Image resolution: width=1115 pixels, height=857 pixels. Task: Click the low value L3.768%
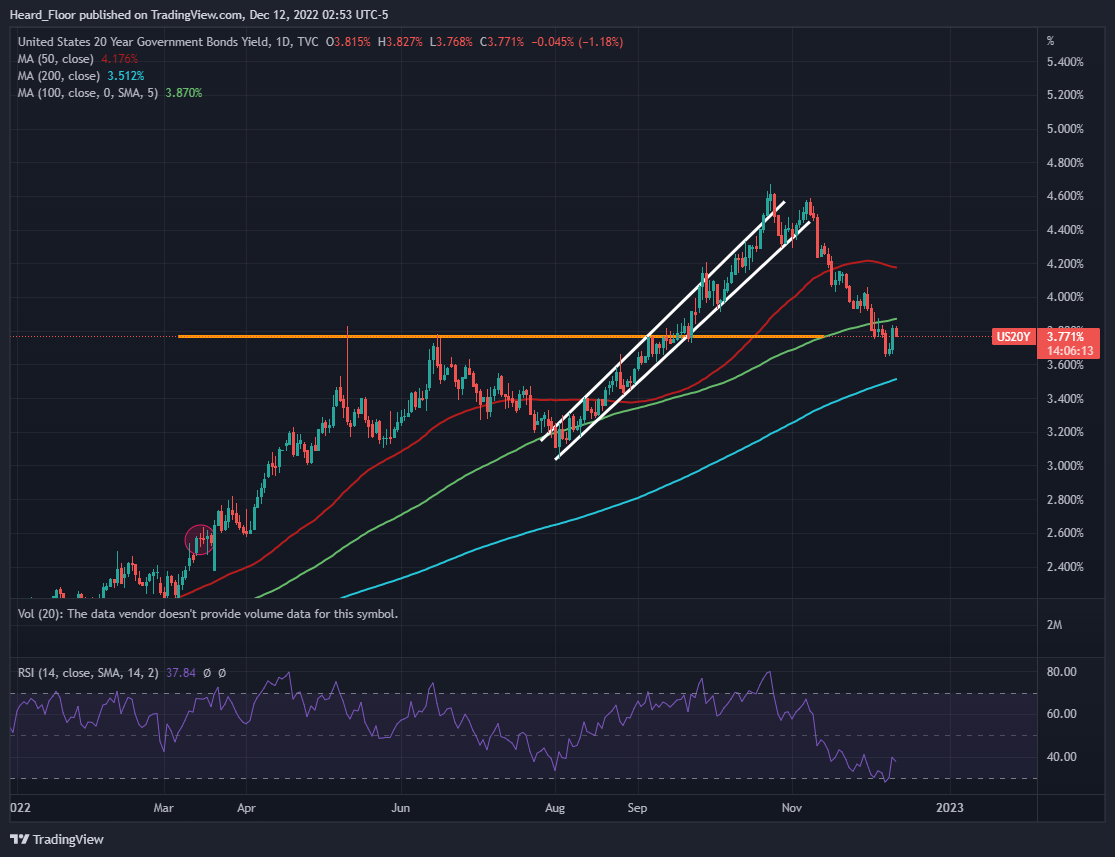451,42
